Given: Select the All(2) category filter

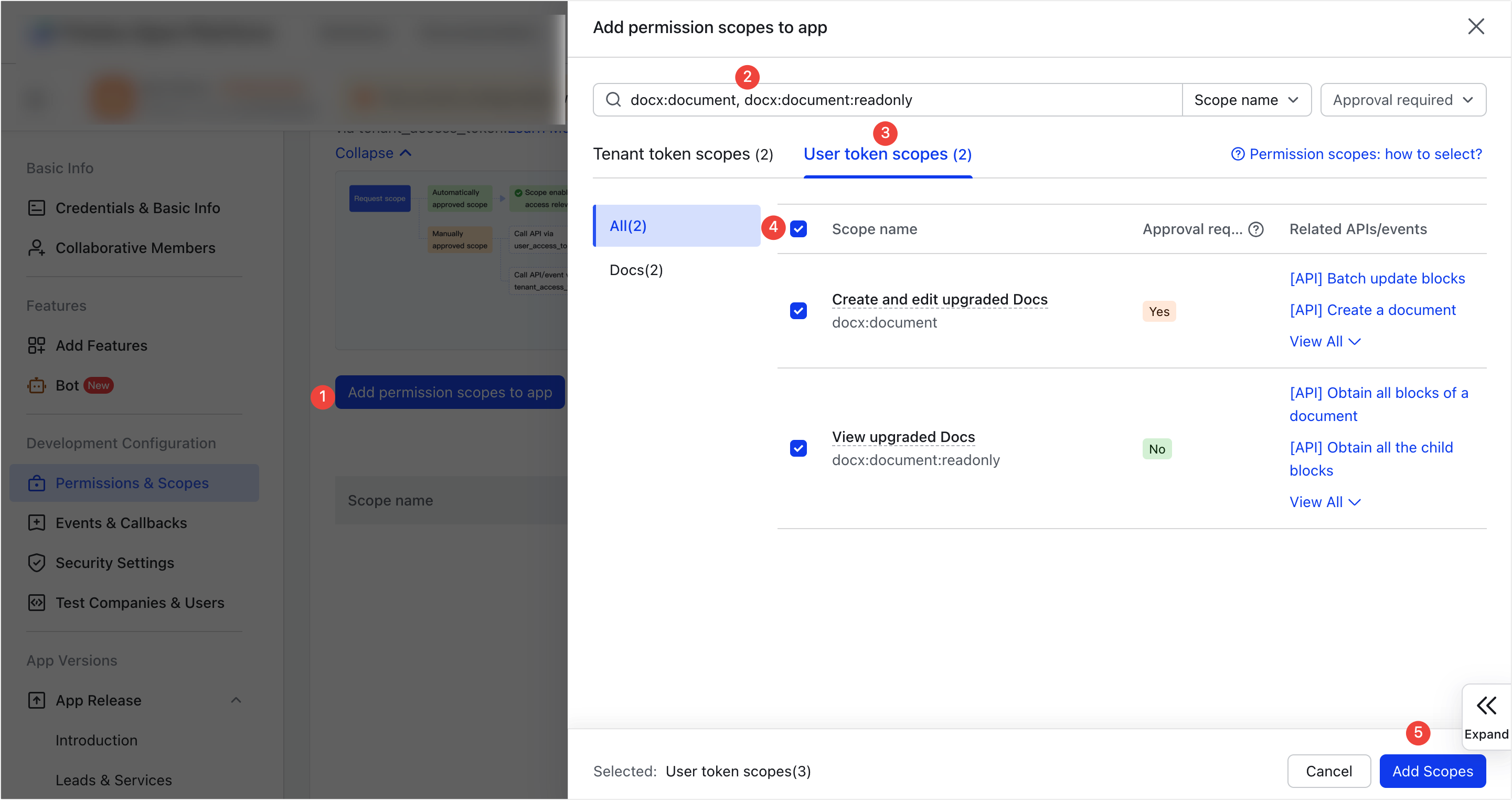Looking at the screenshot, I should coord(677,226).
